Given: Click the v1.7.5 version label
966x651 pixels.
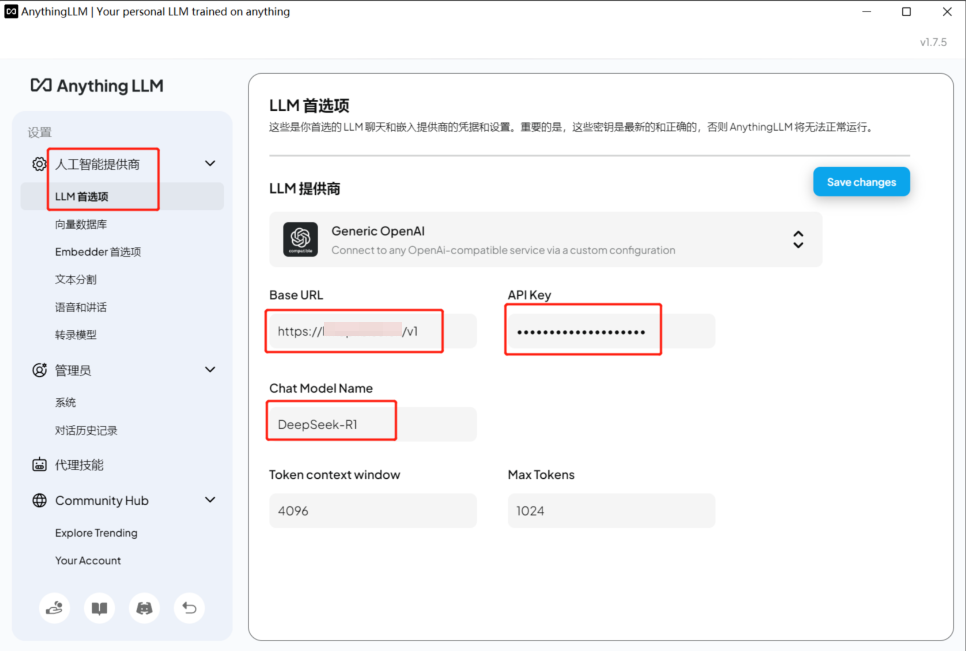Looking at the screenshot, I should coord(933,42).
